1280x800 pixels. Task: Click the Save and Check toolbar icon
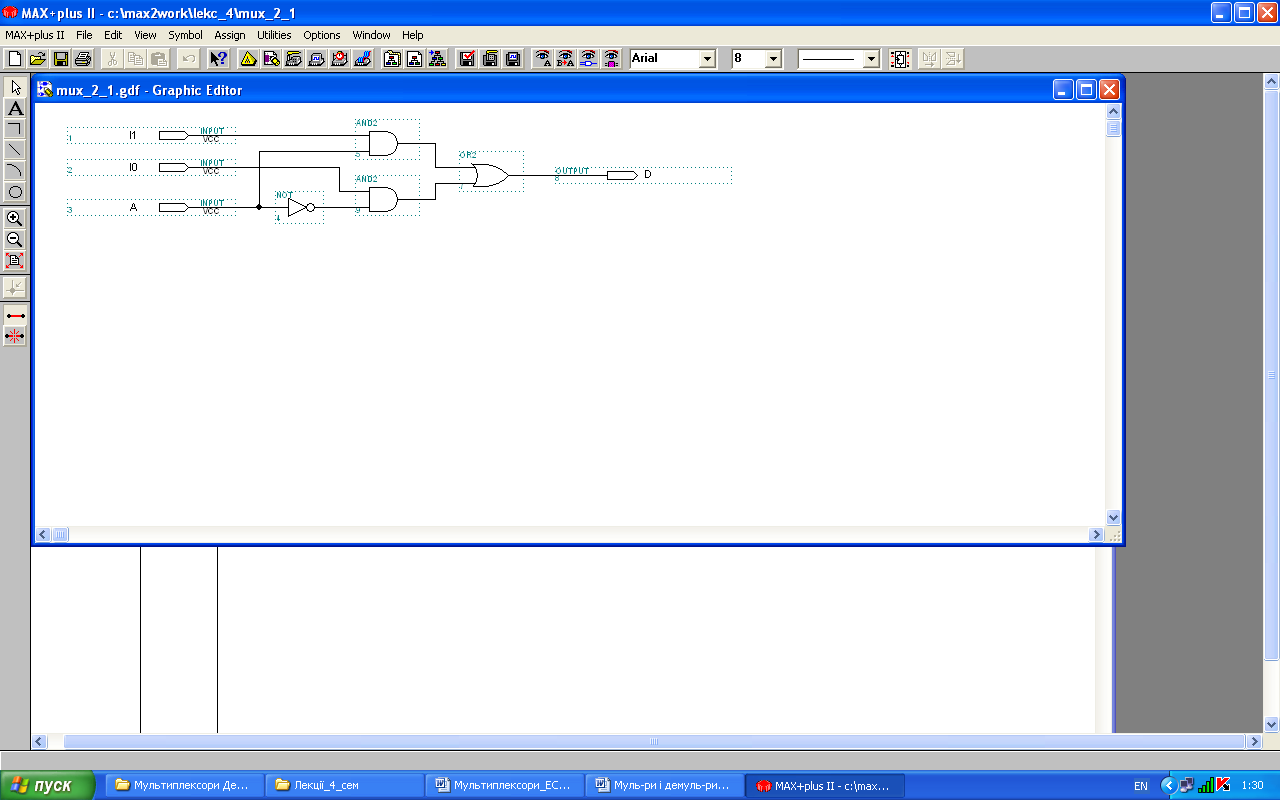(x=467, y=59)
